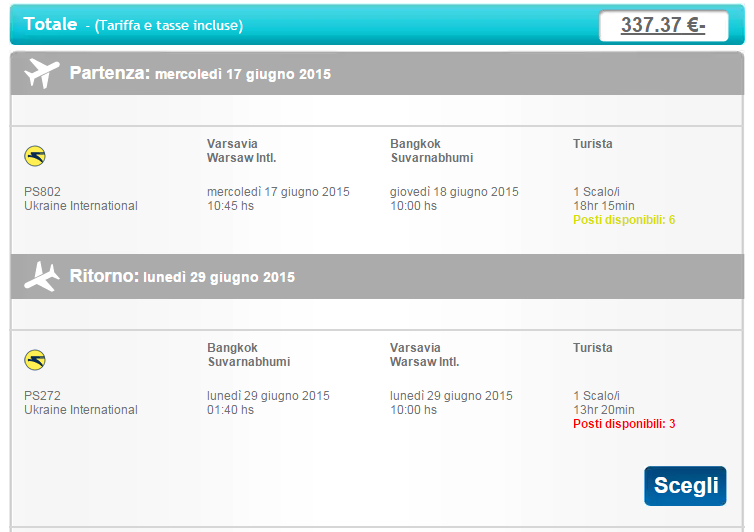
Task: Click 'Posti disponibili: 3' in red
Action: 624,424
